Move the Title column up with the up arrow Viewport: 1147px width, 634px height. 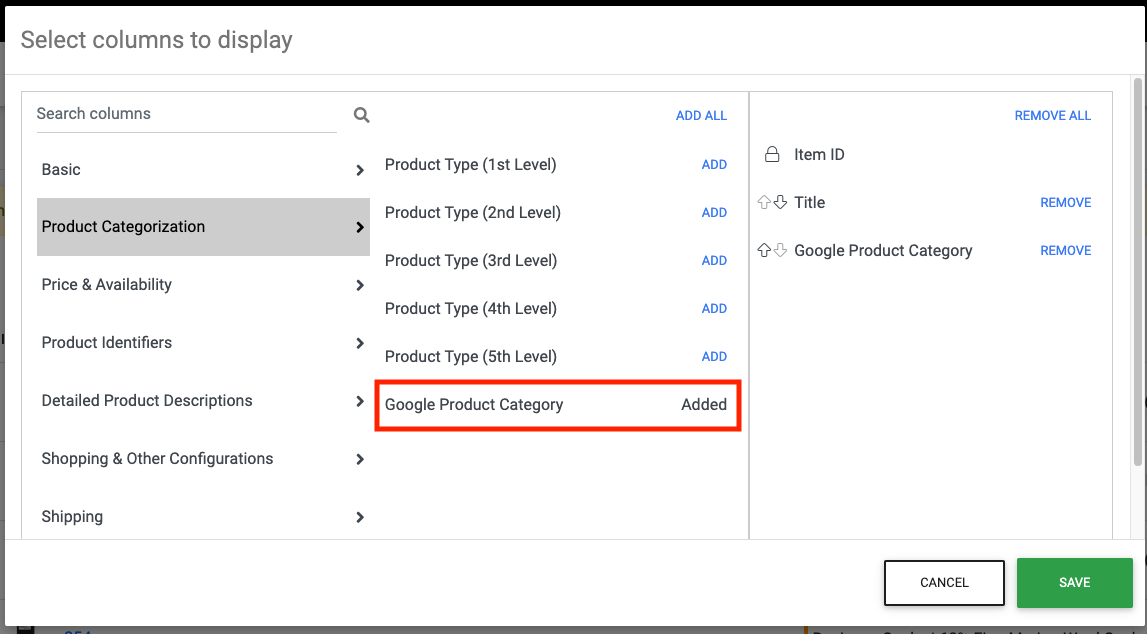point(765,203)
